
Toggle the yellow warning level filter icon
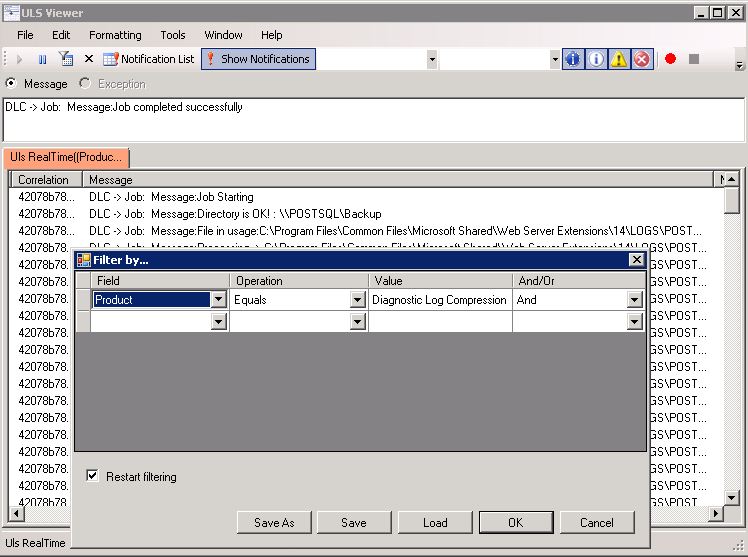pyautogui.click(x=620, y=59)
